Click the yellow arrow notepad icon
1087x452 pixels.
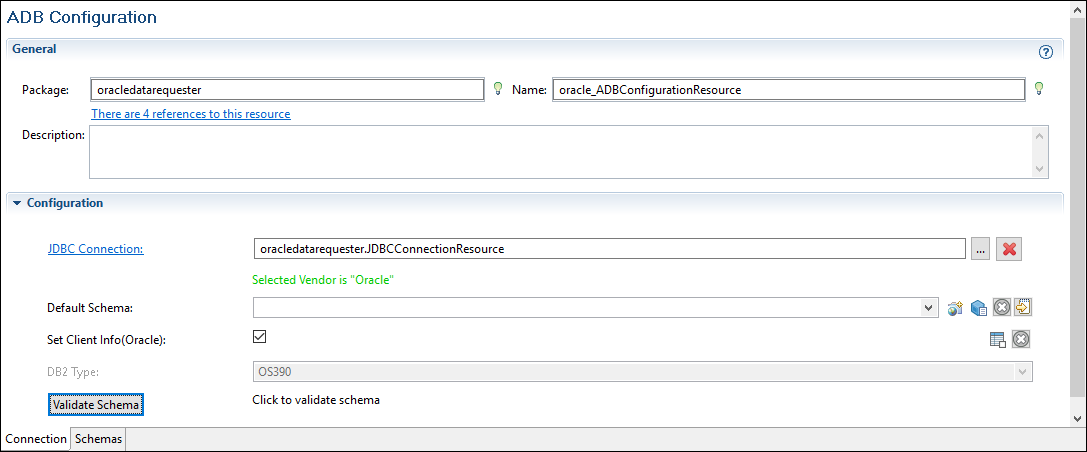pos(1022,308)
